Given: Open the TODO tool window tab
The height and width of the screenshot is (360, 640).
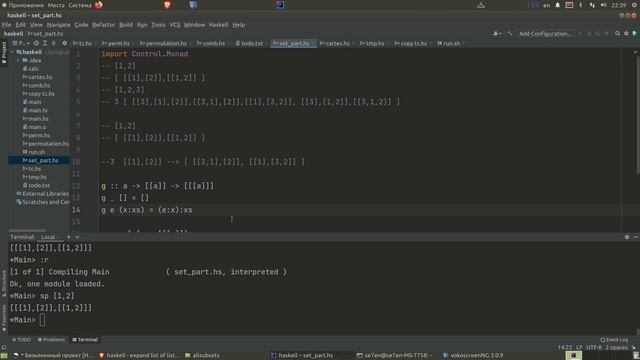Looking at the screenshot, I should tap(21, 340).
